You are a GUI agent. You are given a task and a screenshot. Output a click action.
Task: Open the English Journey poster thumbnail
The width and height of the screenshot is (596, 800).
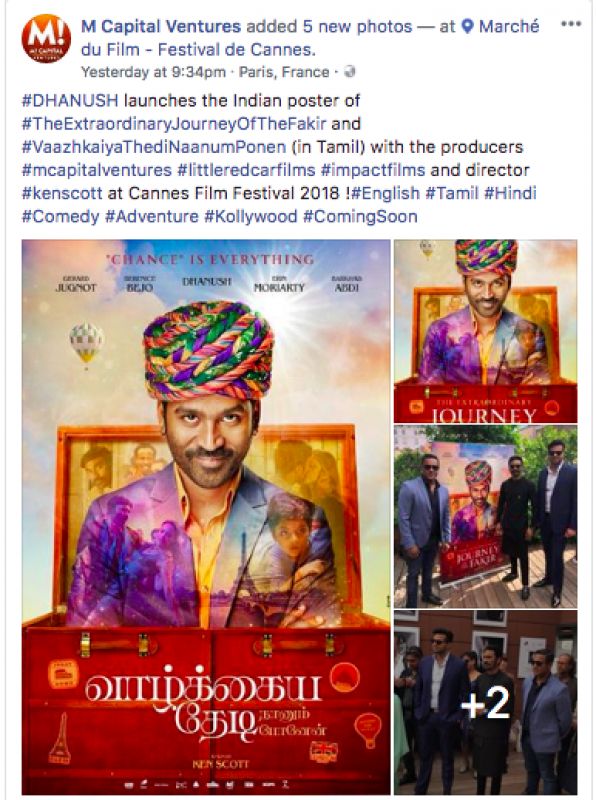pos(485,331)
